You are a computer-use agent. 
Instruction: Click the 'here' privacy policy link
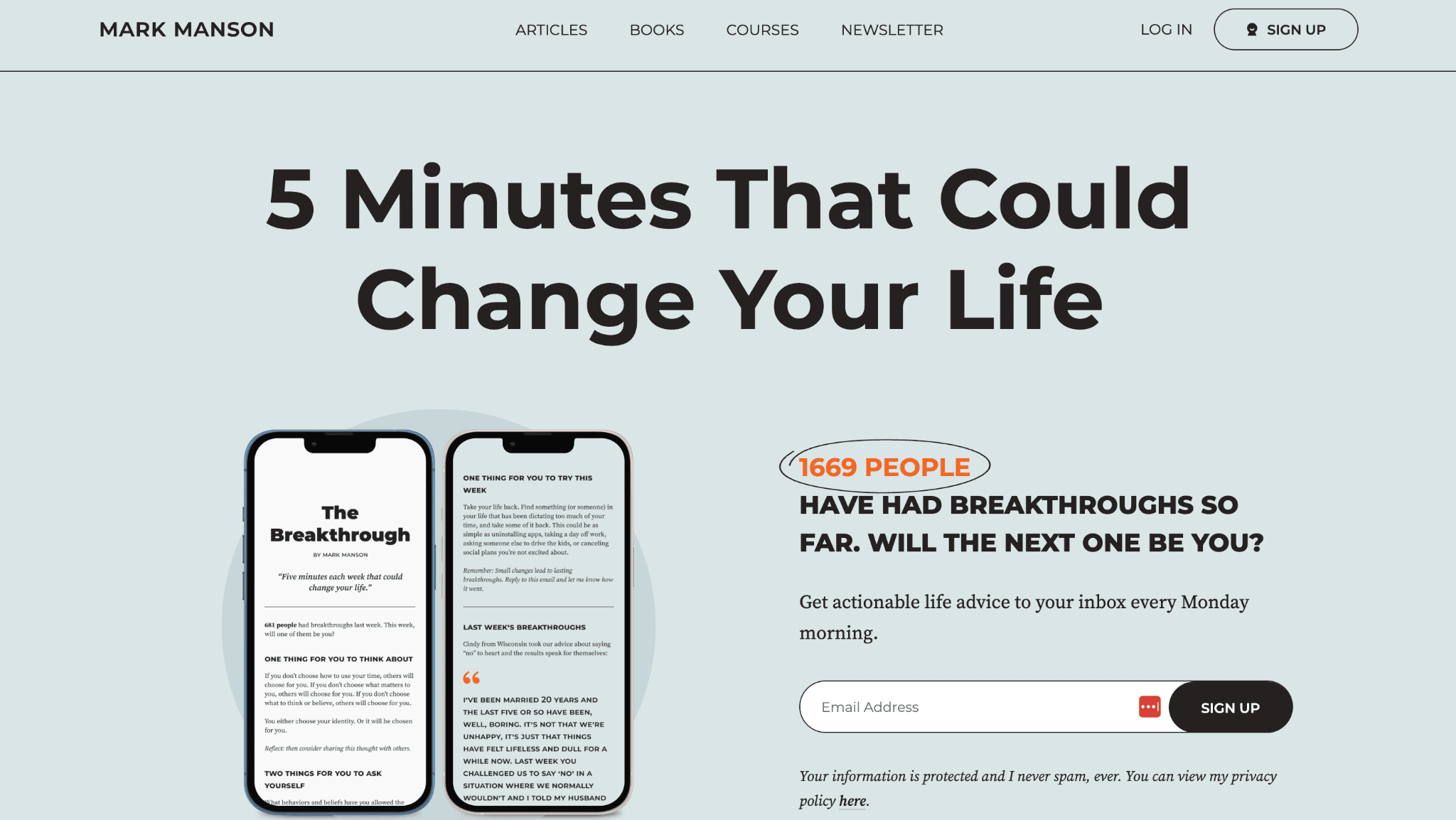(852, 800)
